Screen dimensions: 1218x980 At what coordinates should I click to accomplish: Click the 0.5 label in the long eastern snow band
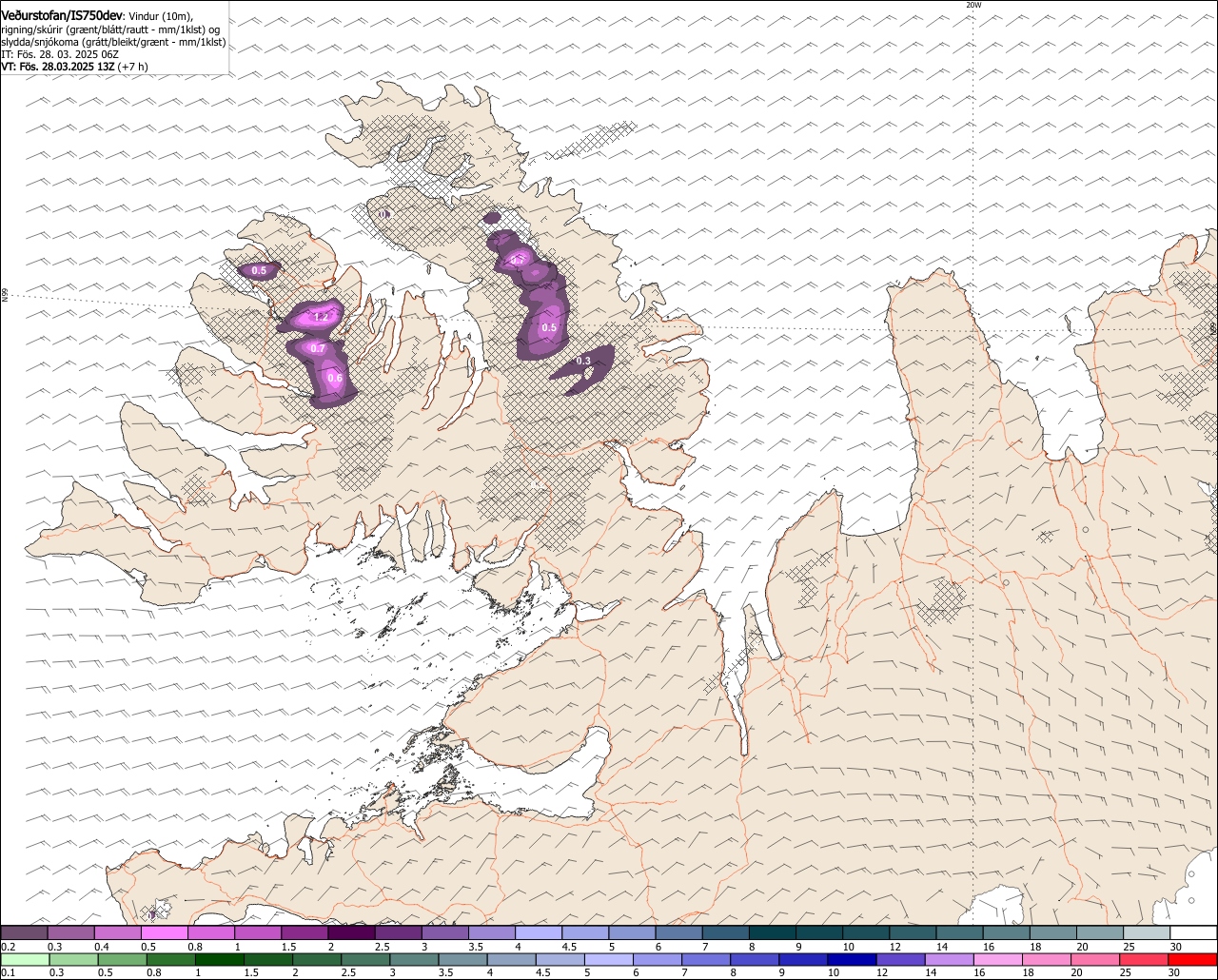(549, 327)
